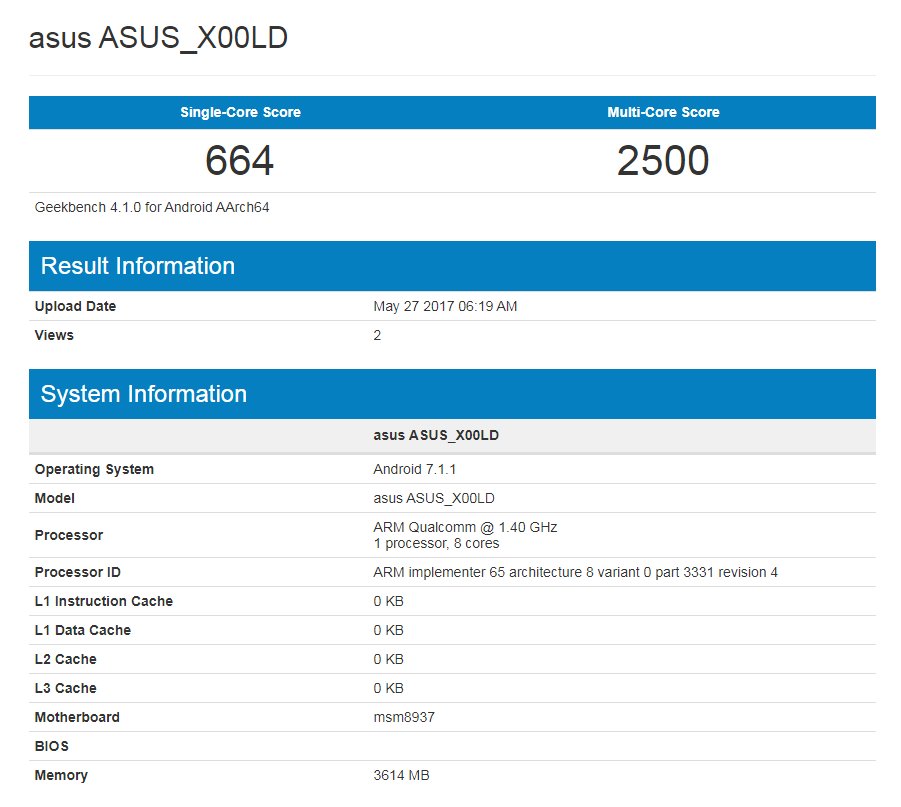Click the System Information section header
Image resolution: width=901 pixels, height=807 pixels.
pyautogui.click(x=144, y=394)
